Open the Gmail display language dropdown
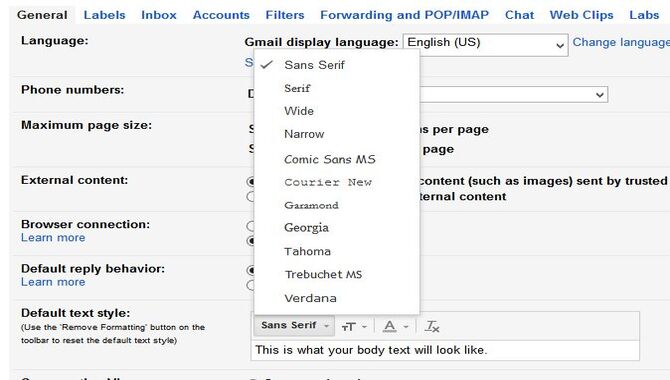Viewport: 670px width, 380px height. click(485, 44)
